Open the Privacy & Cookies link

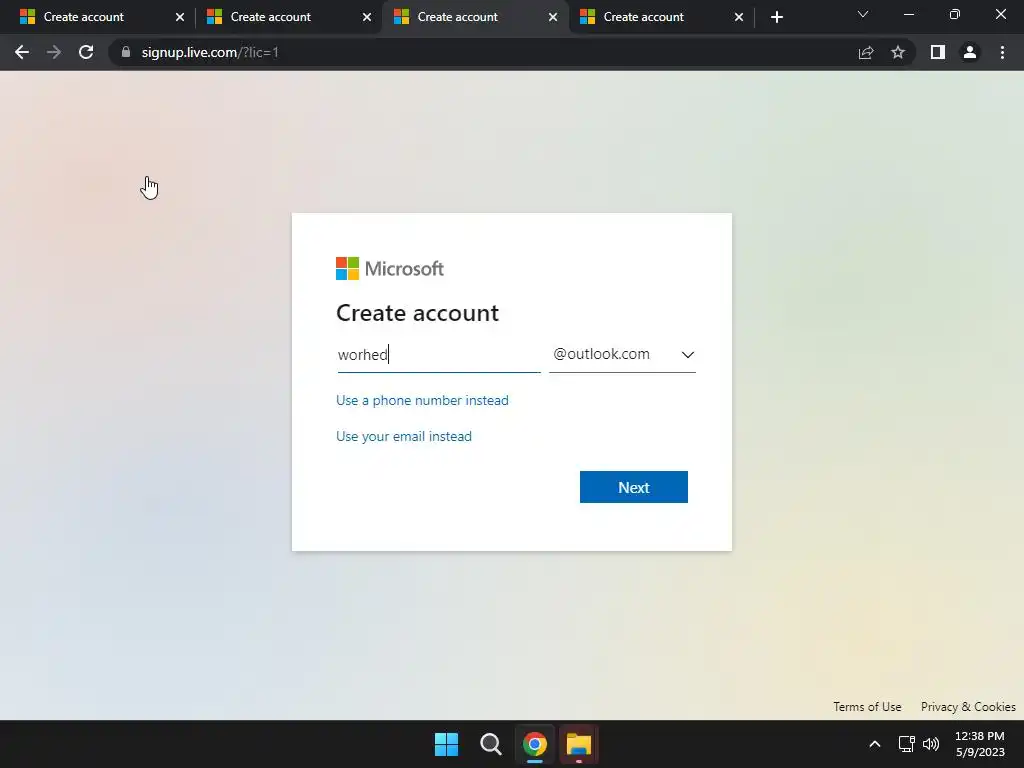(x=968, y=707)
